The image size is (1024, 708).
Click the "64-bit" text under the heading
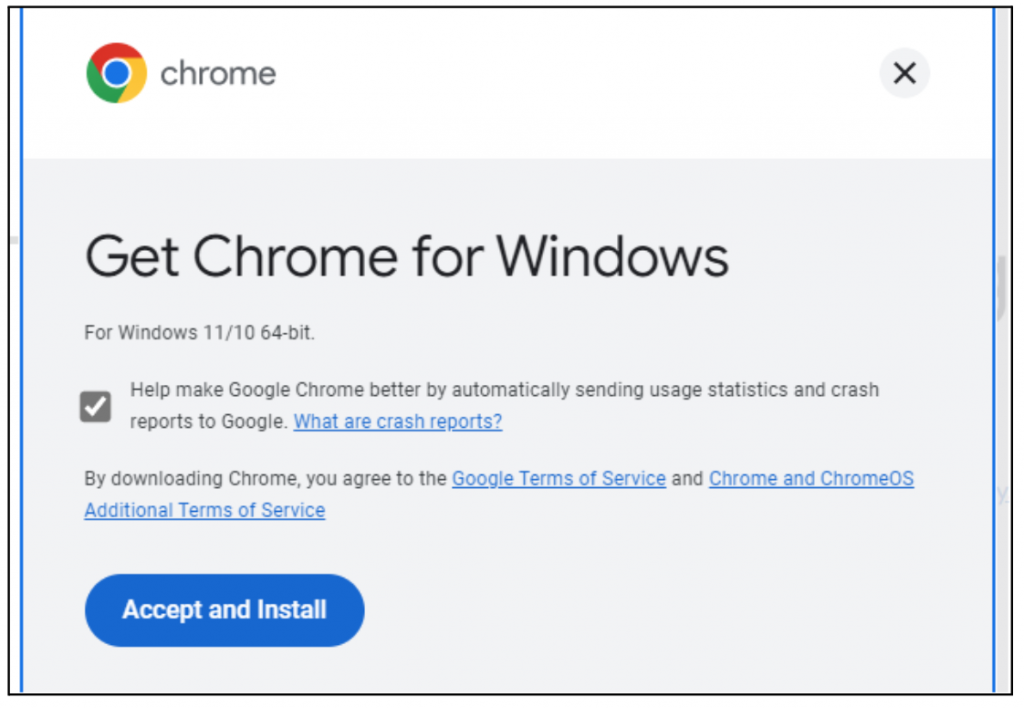tap(286, 333)
